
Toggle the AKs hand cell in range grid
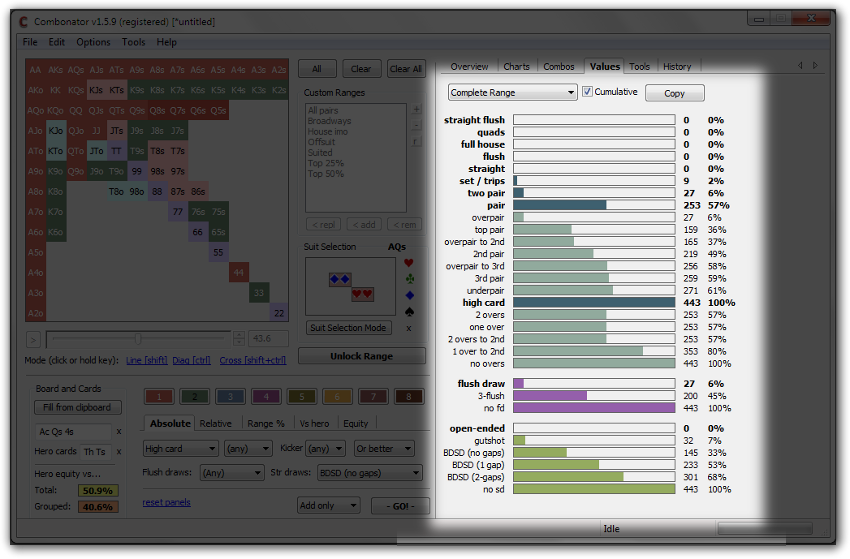pos(56,70)
